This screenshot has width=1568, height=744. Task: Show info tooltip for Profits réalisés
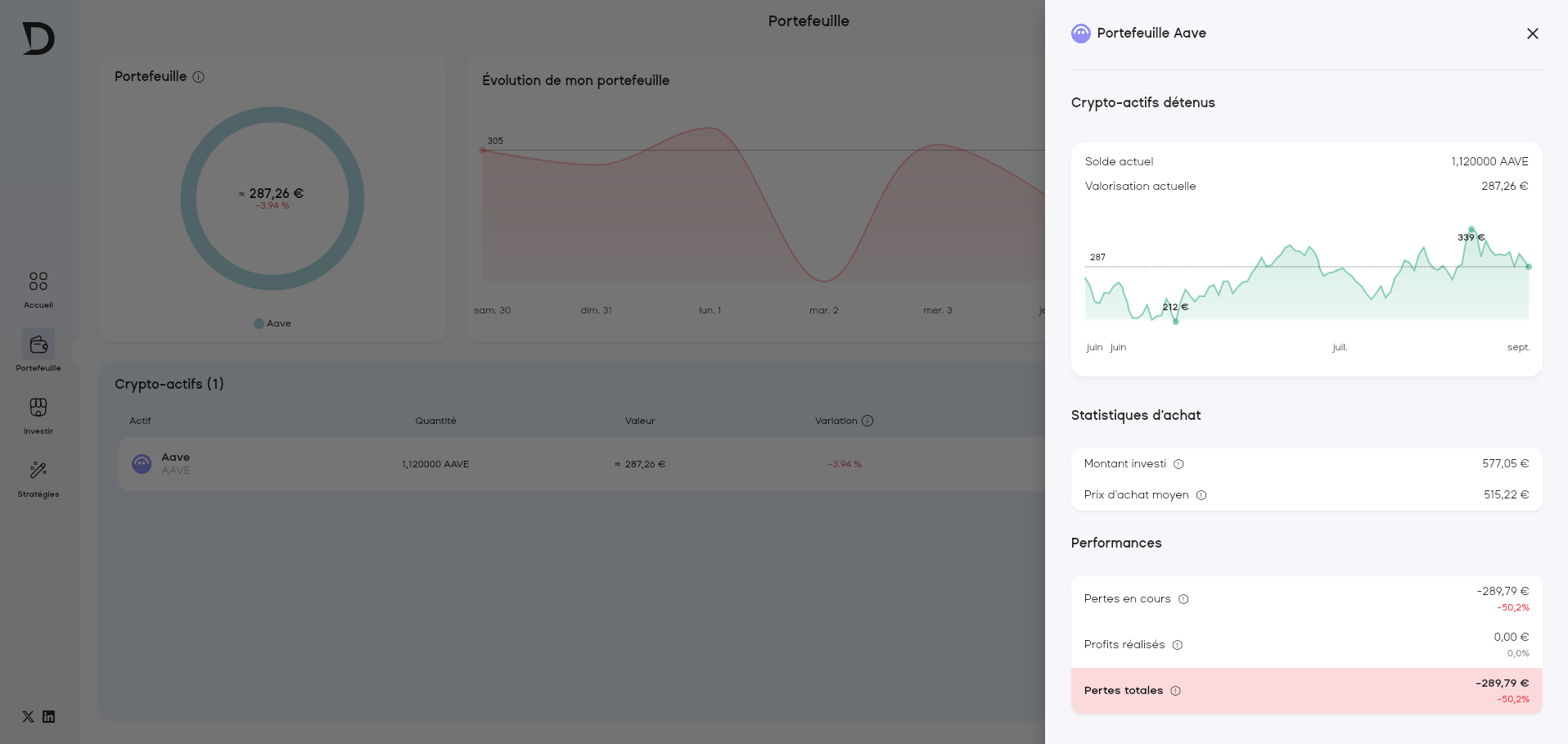coord(1178,645)
